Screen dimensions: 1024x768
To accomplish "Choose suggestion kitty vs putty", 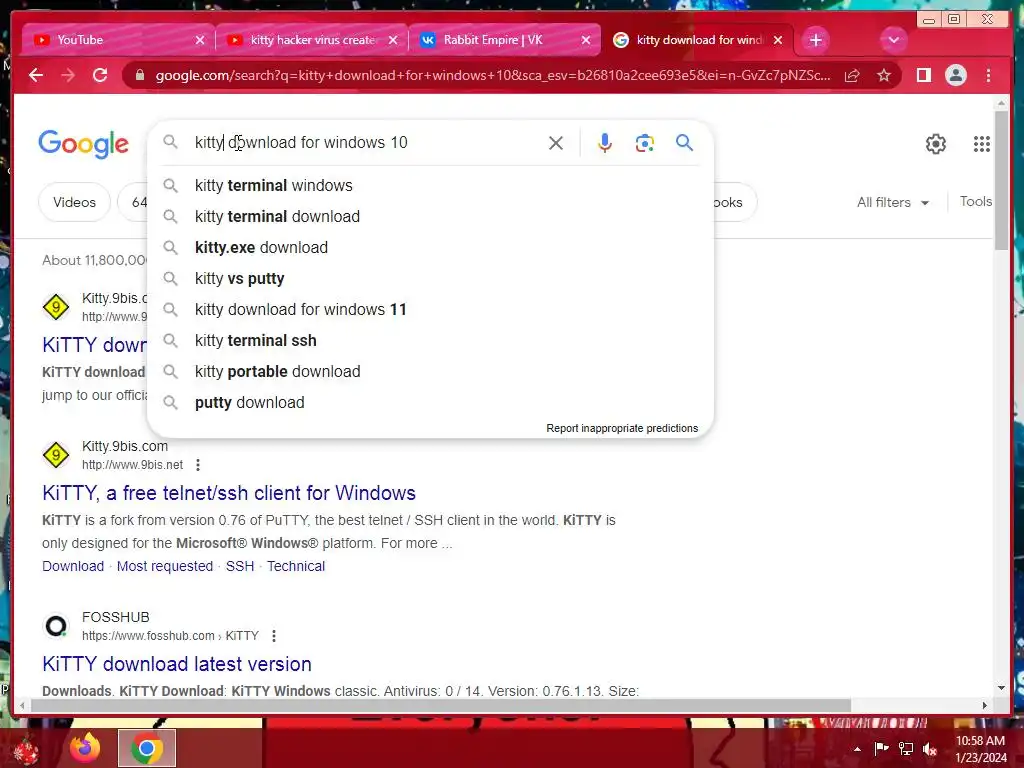I will [430, 279].
